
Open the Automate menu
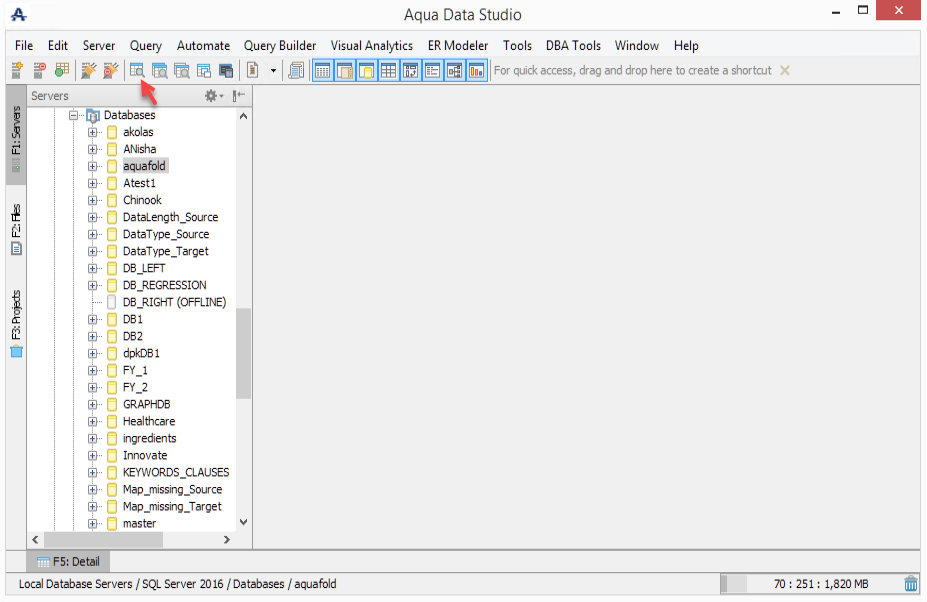[203, 46]
